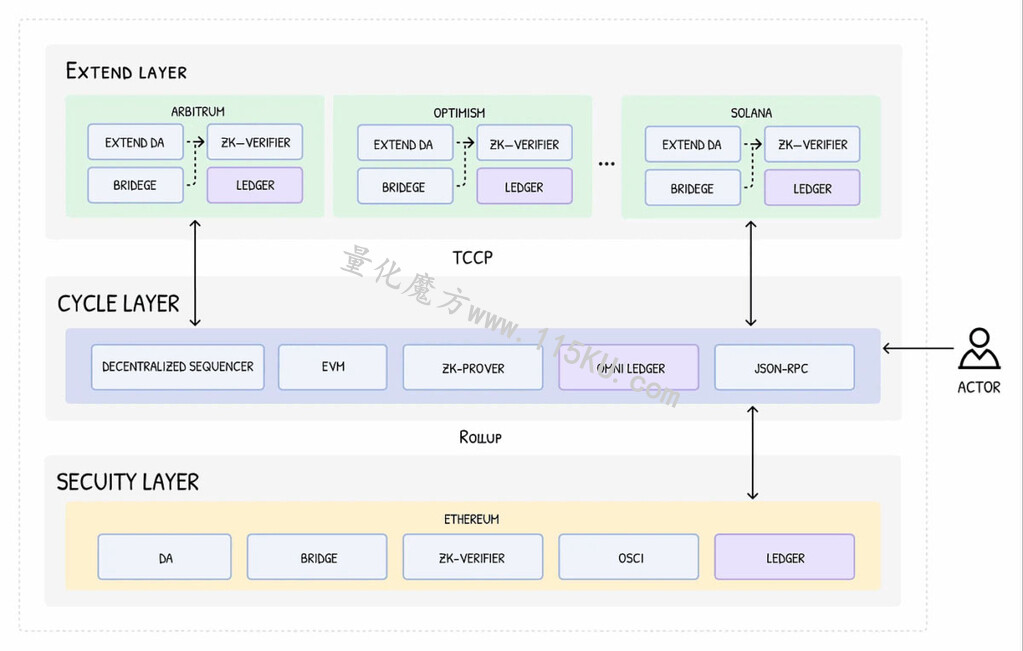This screenshot has width=1023, height=651.
Task: Select the purple Ledger box under Ethereum
Action: point(784,557)
